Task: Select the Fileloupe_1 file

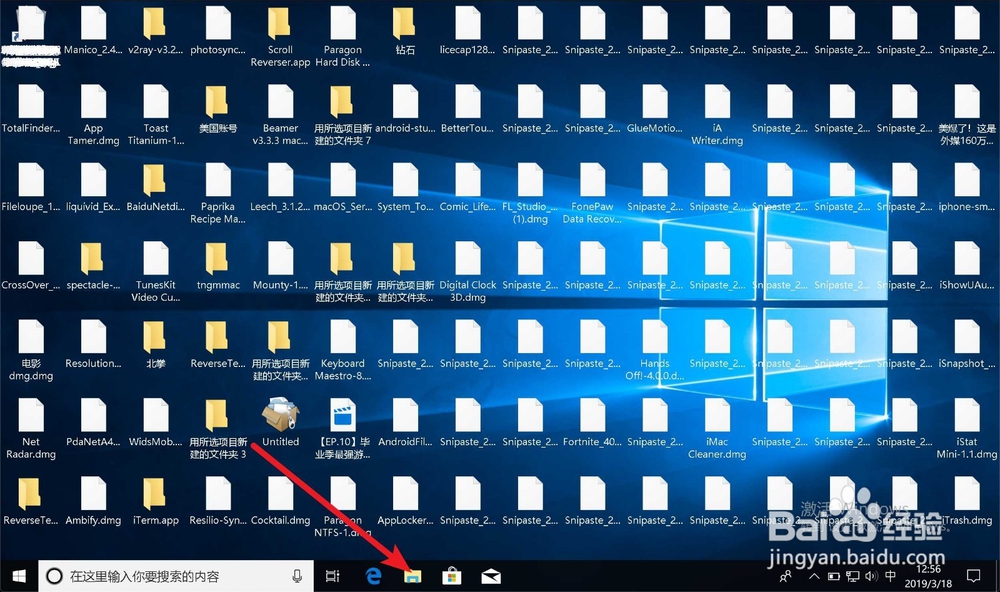Action: [31, 187]
